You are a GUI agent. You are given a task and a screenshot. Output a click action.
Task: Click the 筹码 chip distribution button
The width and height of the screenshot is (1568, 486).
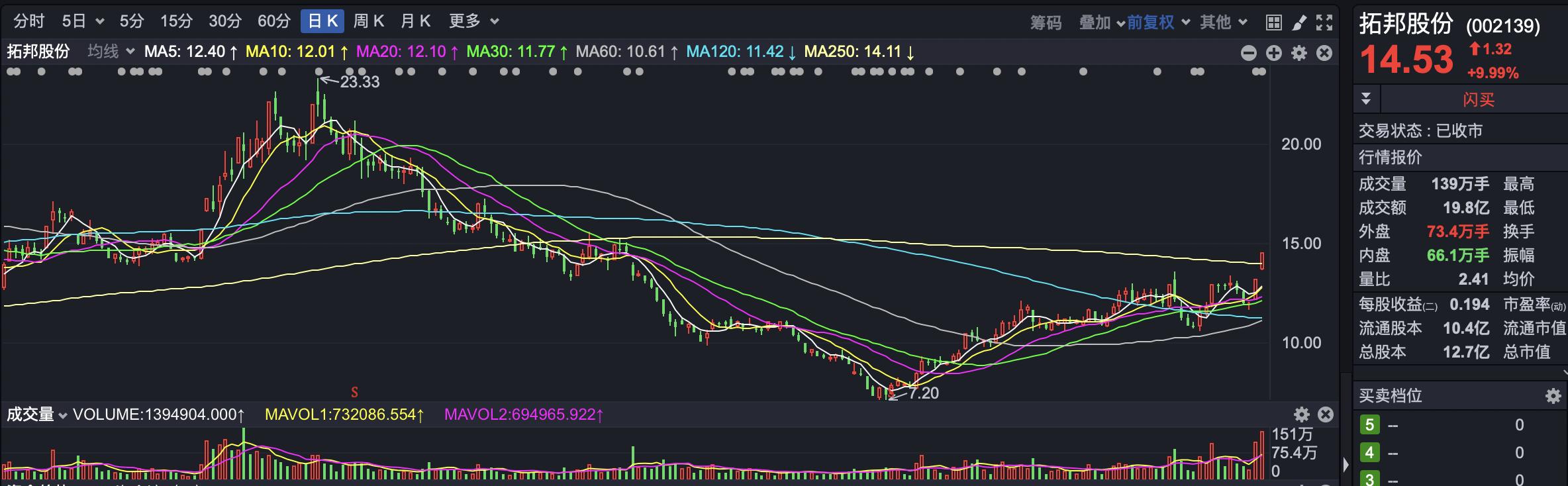1046,23
